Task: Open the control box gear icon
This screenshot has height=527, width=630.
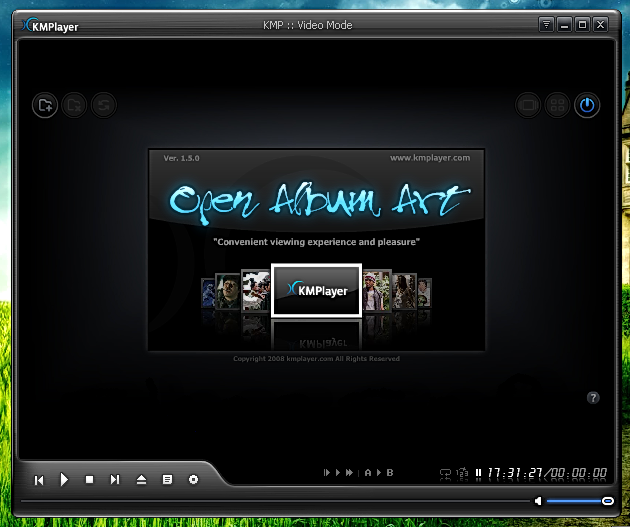Action: click(193, 480)
